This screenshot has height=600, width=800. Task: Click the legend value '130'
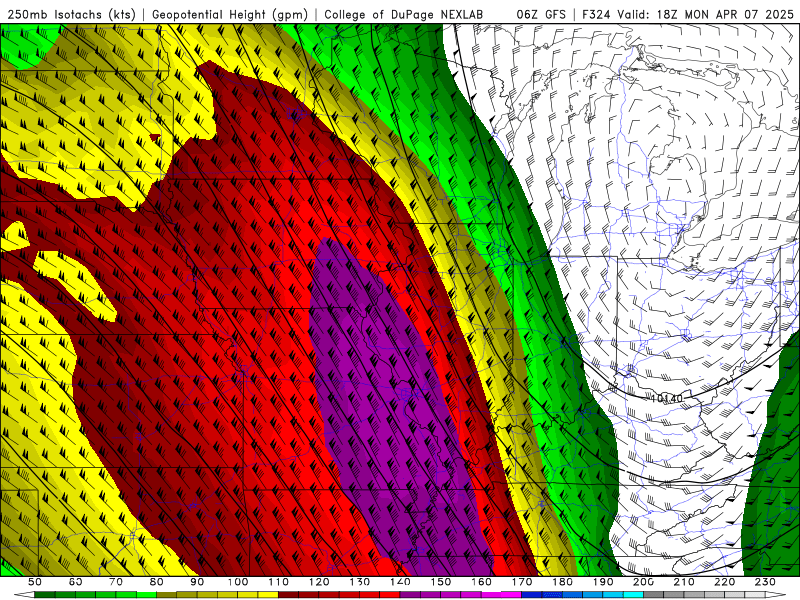point(359,582)
